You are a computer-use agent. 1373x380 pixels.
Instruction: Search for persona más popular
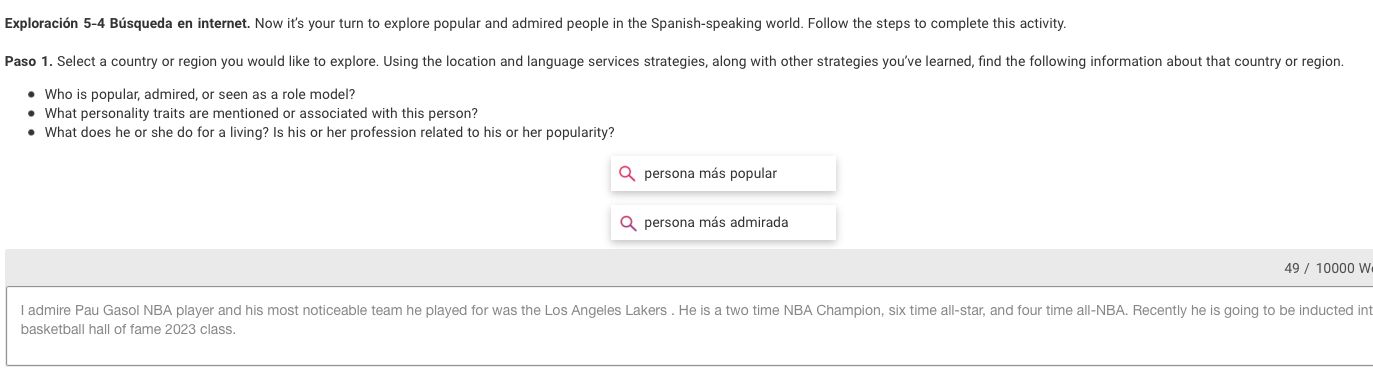[723, 174]
